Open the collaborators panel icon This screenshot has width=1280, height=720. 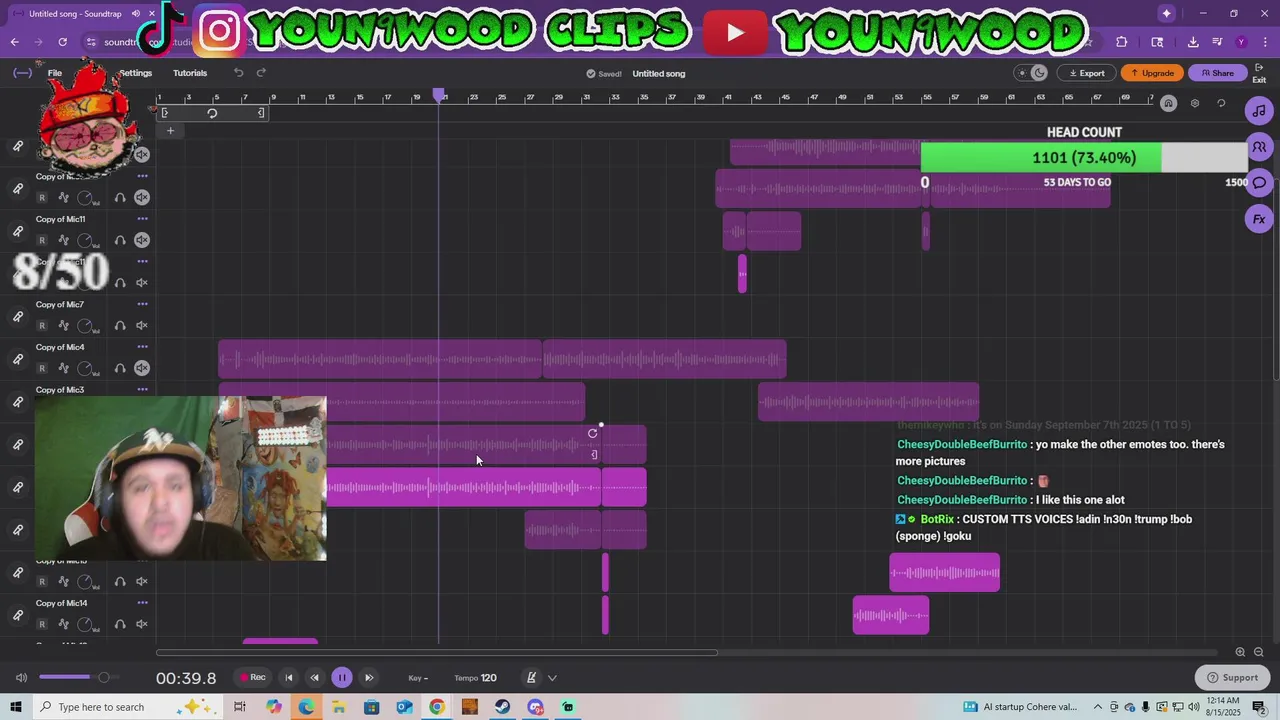[1259, 147]
